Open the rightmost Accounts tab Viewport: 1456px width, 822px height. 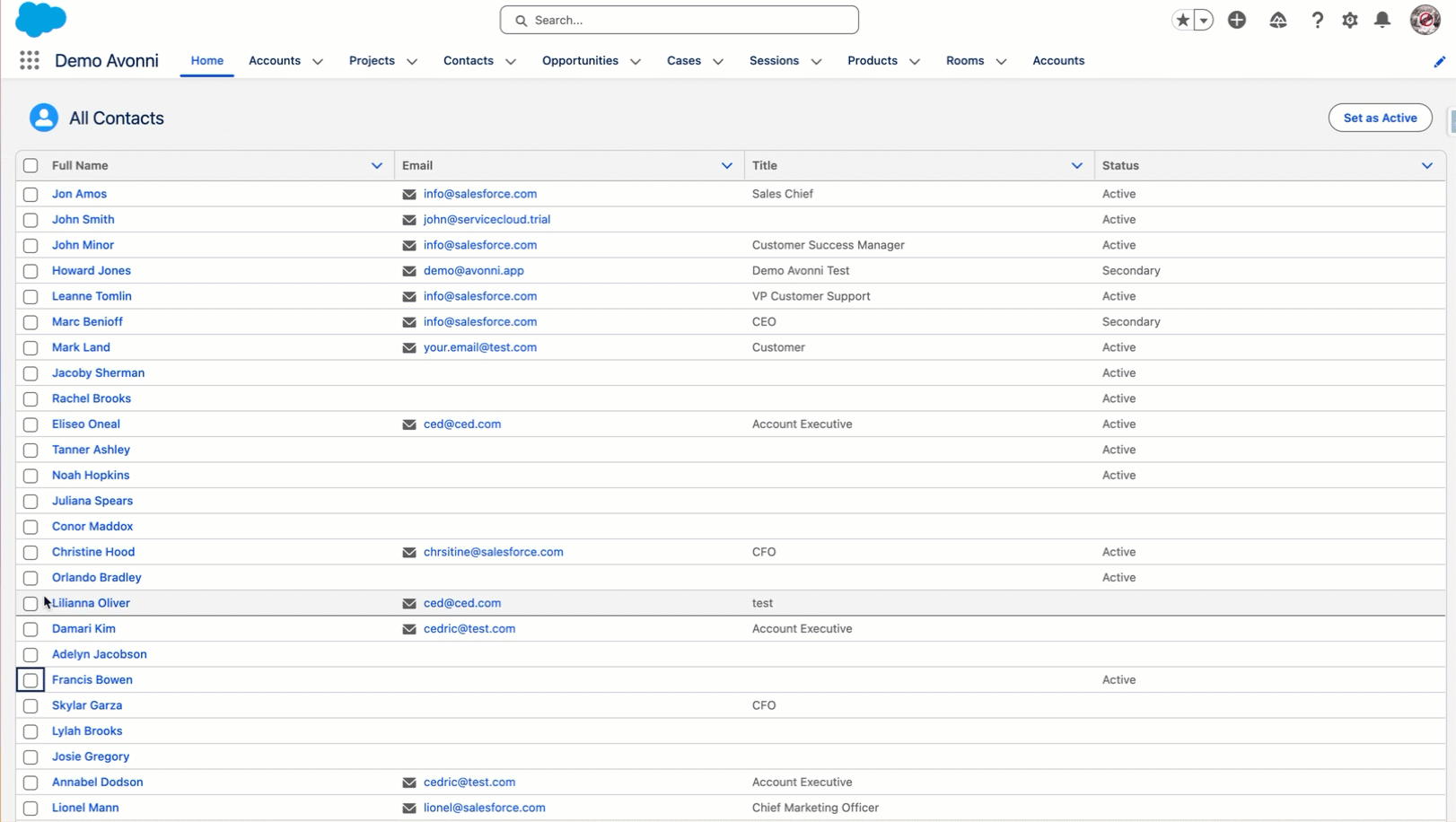click(x=1057, y=60)
